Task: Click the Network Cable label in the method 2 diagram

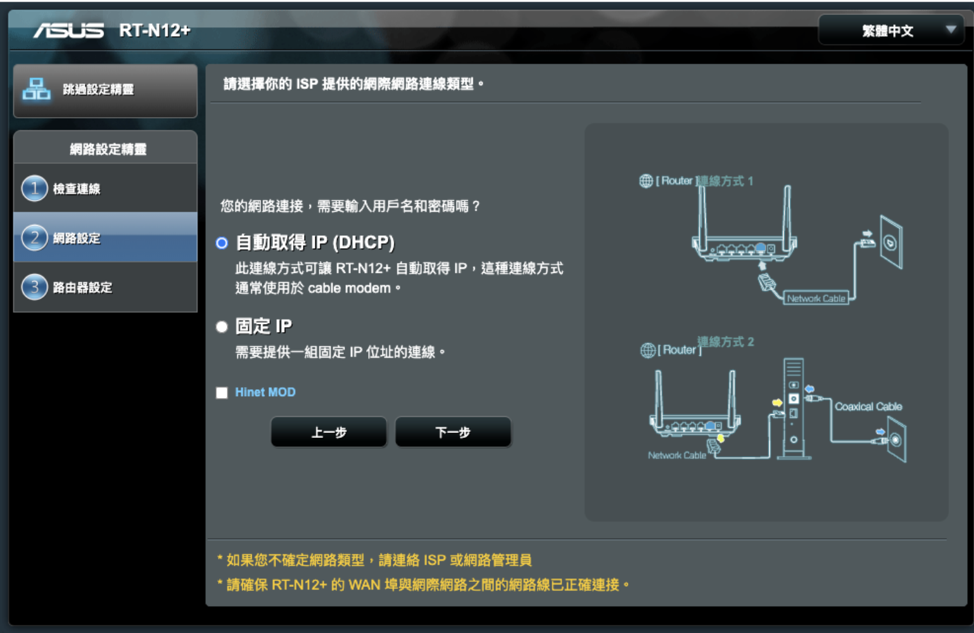Action: pyautogui.click(x=677, y=455)
